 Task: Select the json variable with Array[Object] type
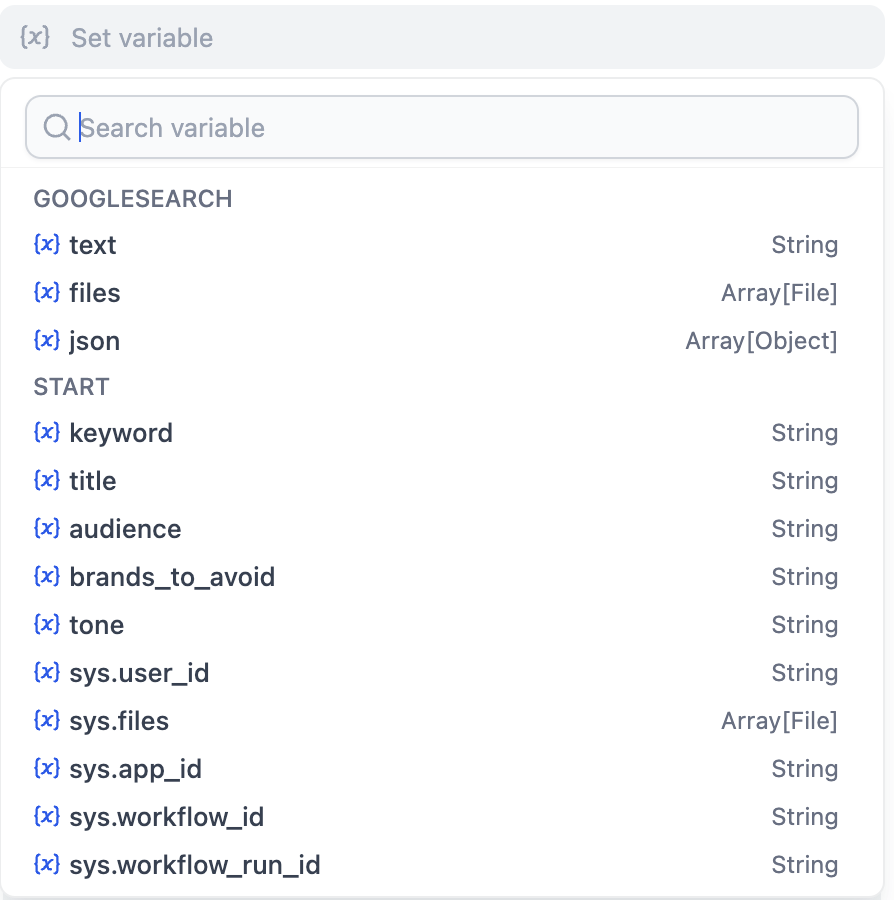pyautogui.click(x=95, y=340)
